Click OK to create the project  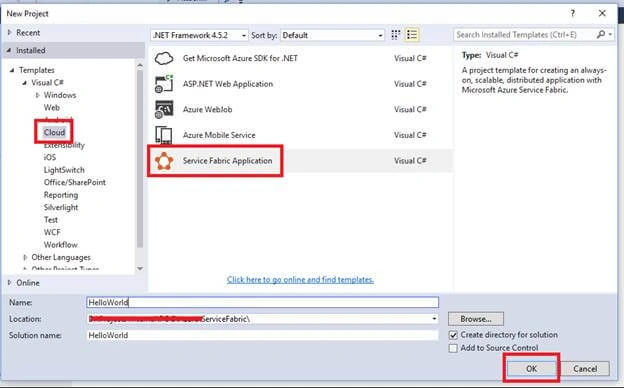coord(532,369)
